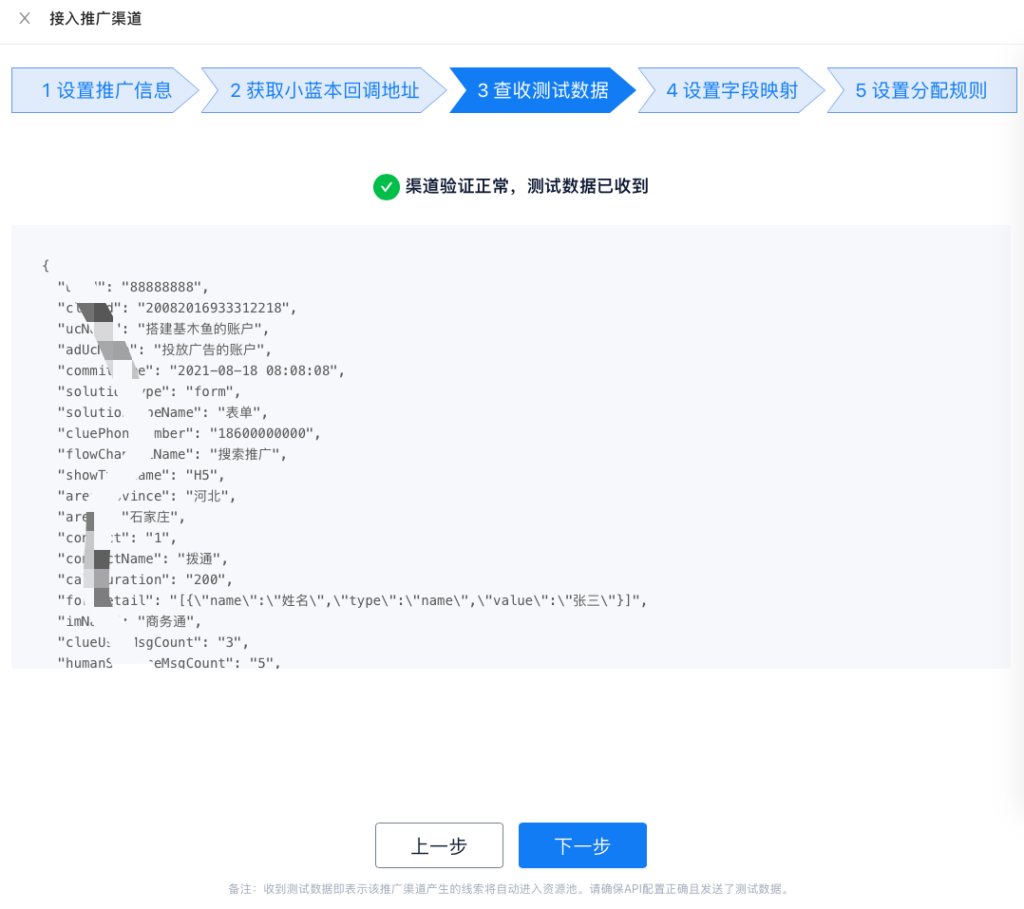1024x909 pixels.
Task: Click the 接入推广渠道 dialog title
Action: (x=96, y=19)
